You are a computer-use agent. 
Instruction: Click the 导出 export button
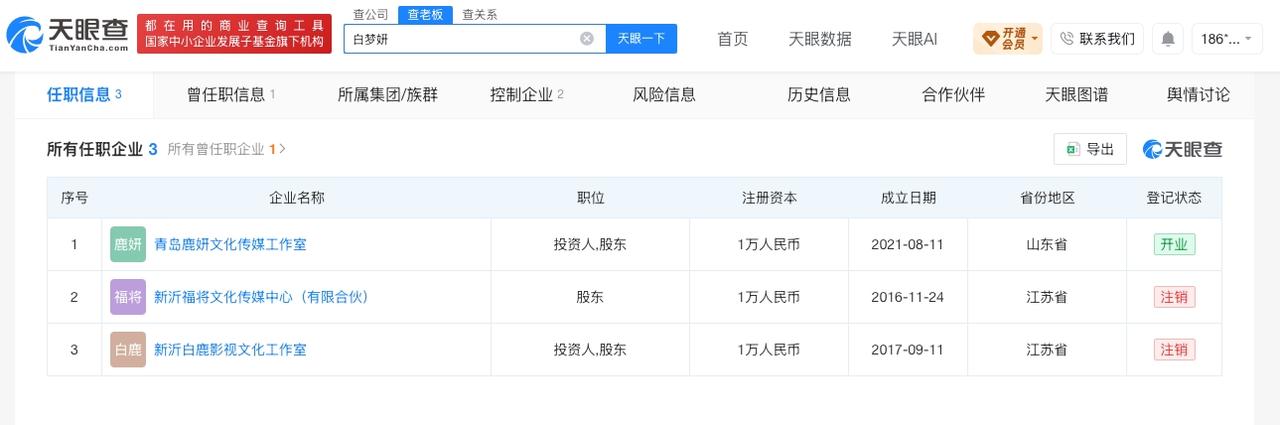pyautogui.click(x=1090, y=149)
